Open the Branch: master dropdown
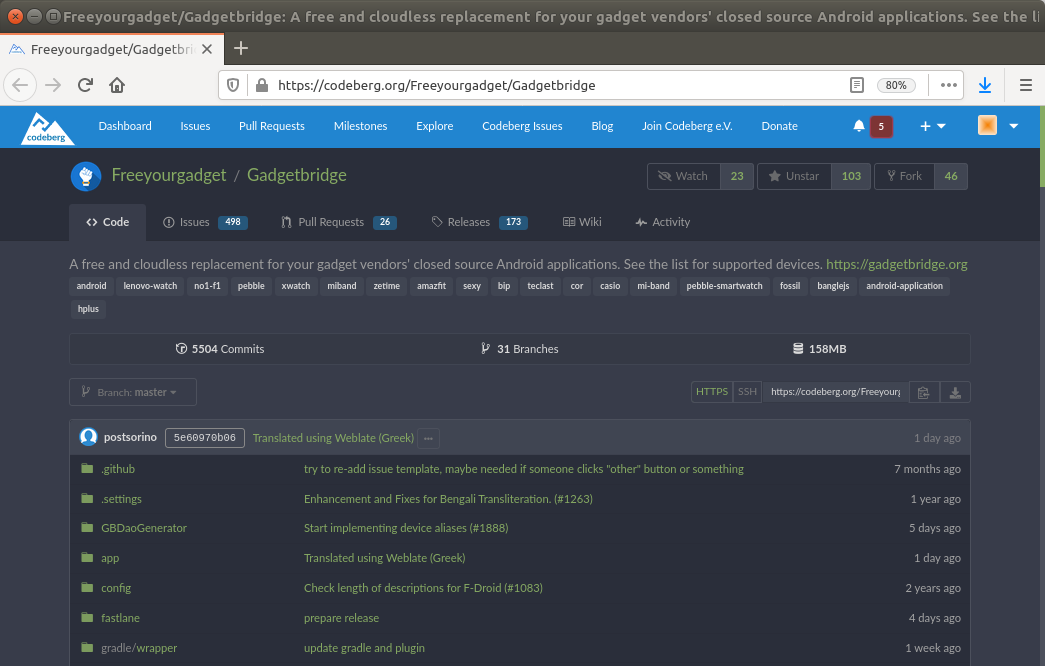 (132, 391)
